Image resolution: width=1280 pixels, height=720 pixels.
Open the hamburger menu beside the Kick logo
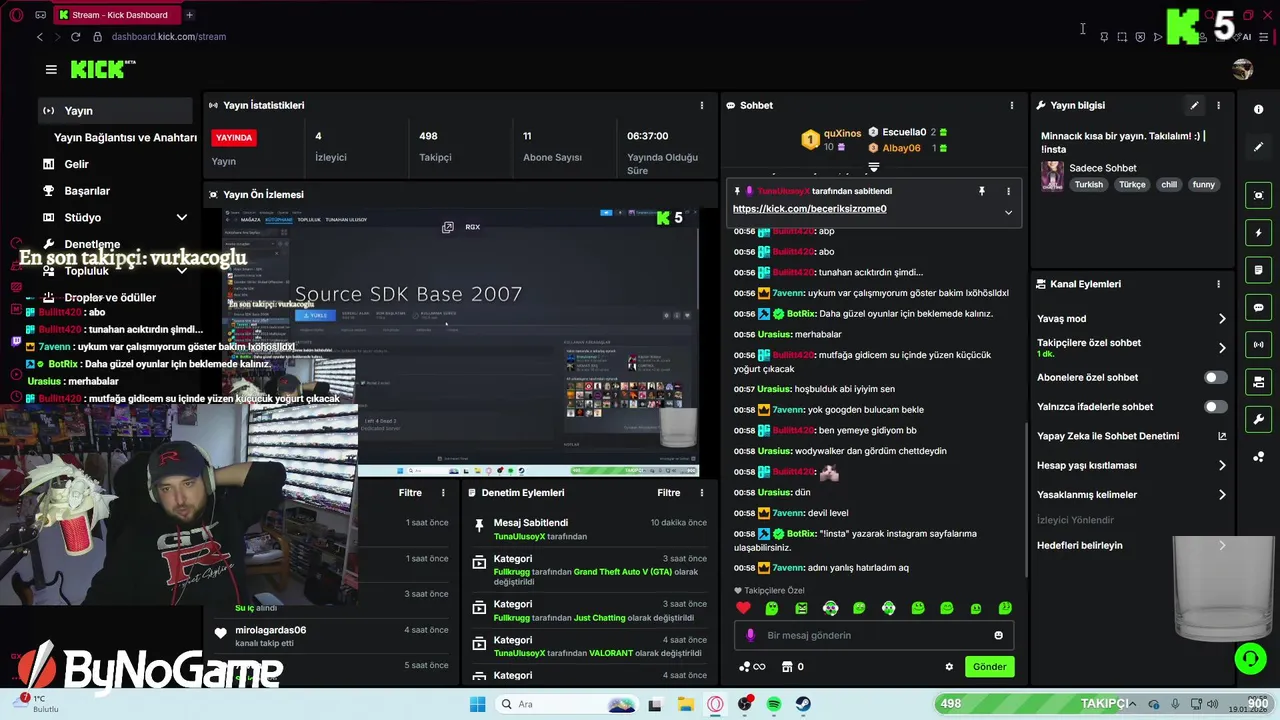(x=51, y=69)
